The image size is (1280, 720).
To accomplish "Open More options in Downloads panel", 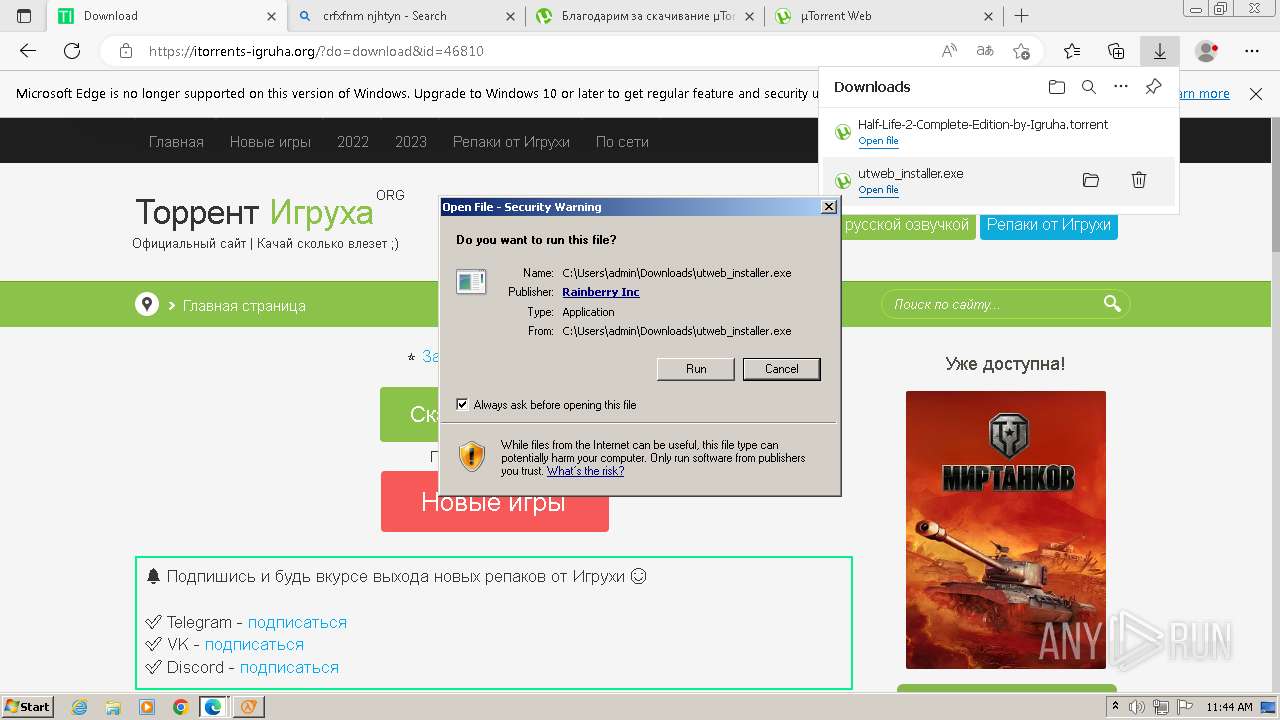I will pos(1121,87).
